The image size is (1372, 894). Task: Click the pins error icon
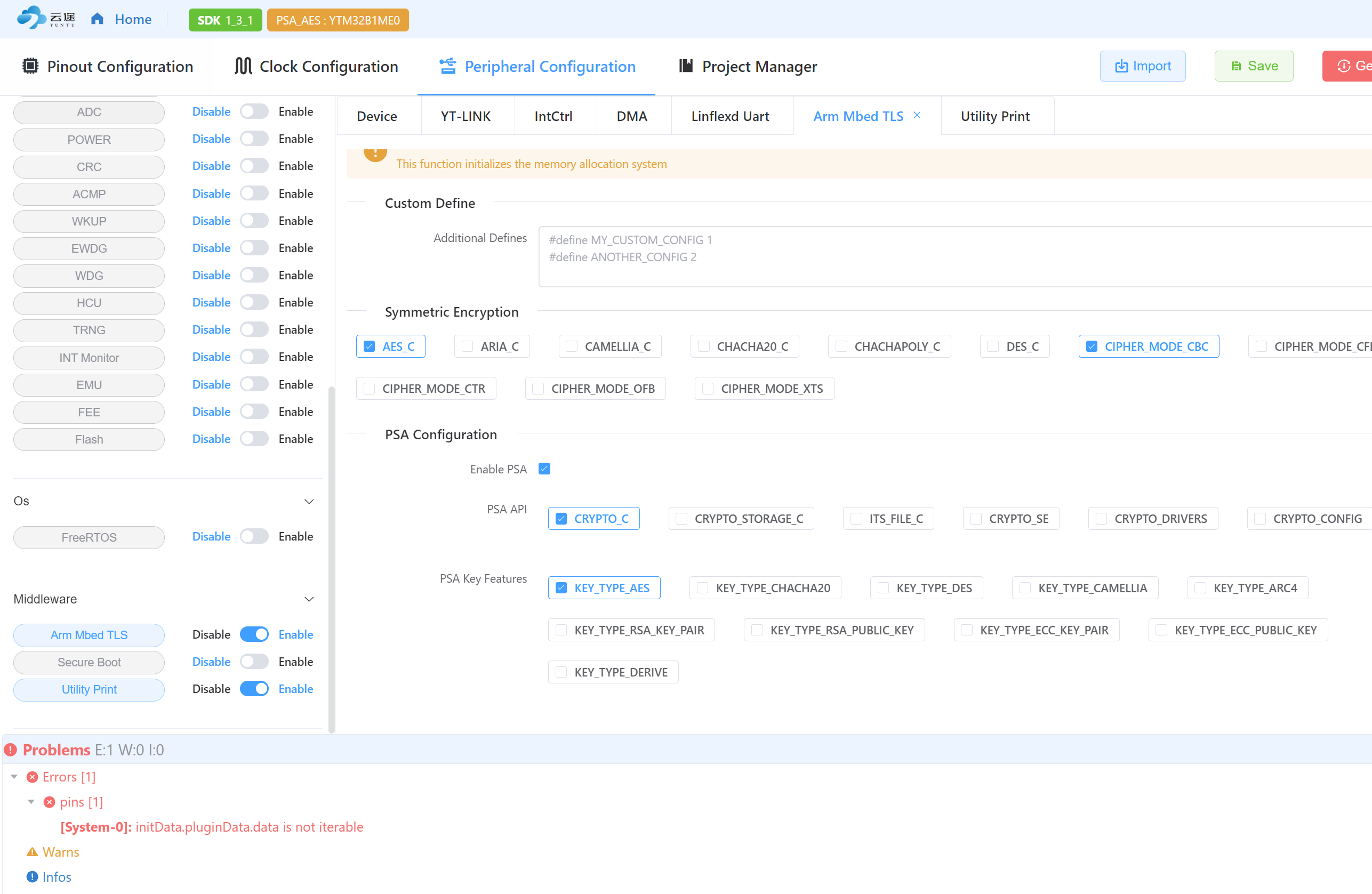50,802
